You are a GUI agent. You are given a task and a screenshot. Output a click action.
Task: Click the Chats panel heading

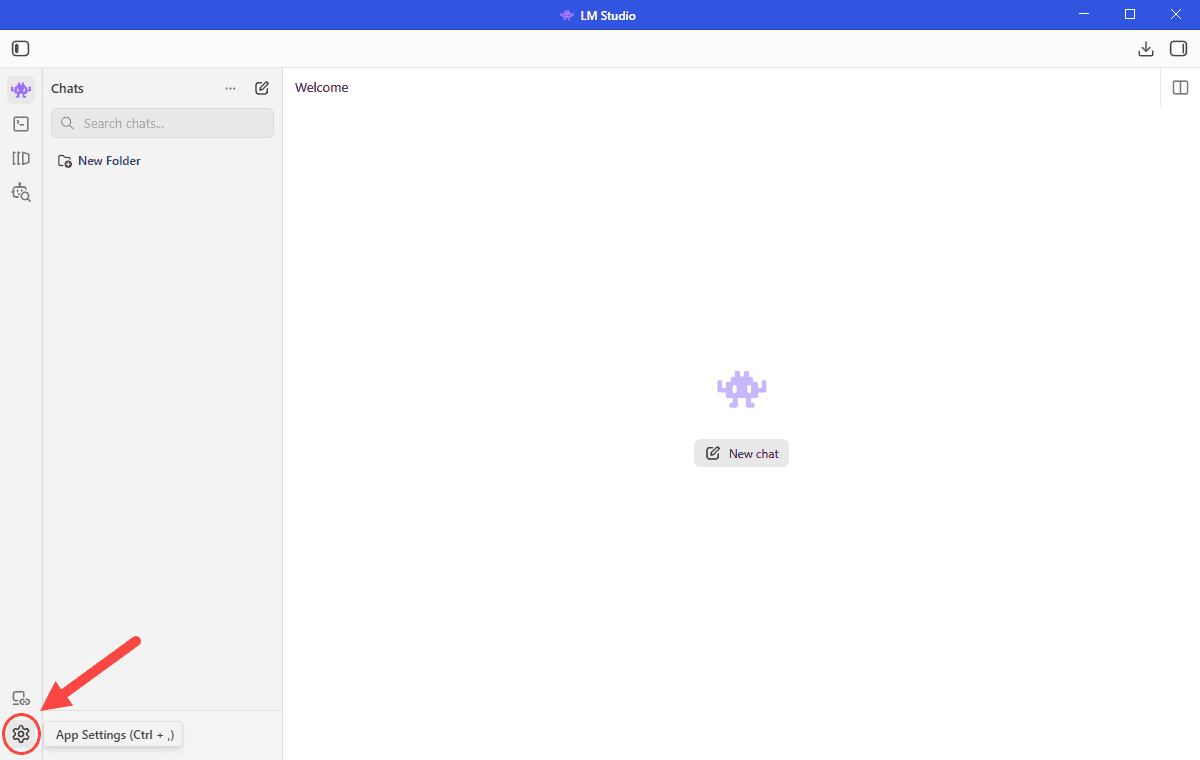67,88
